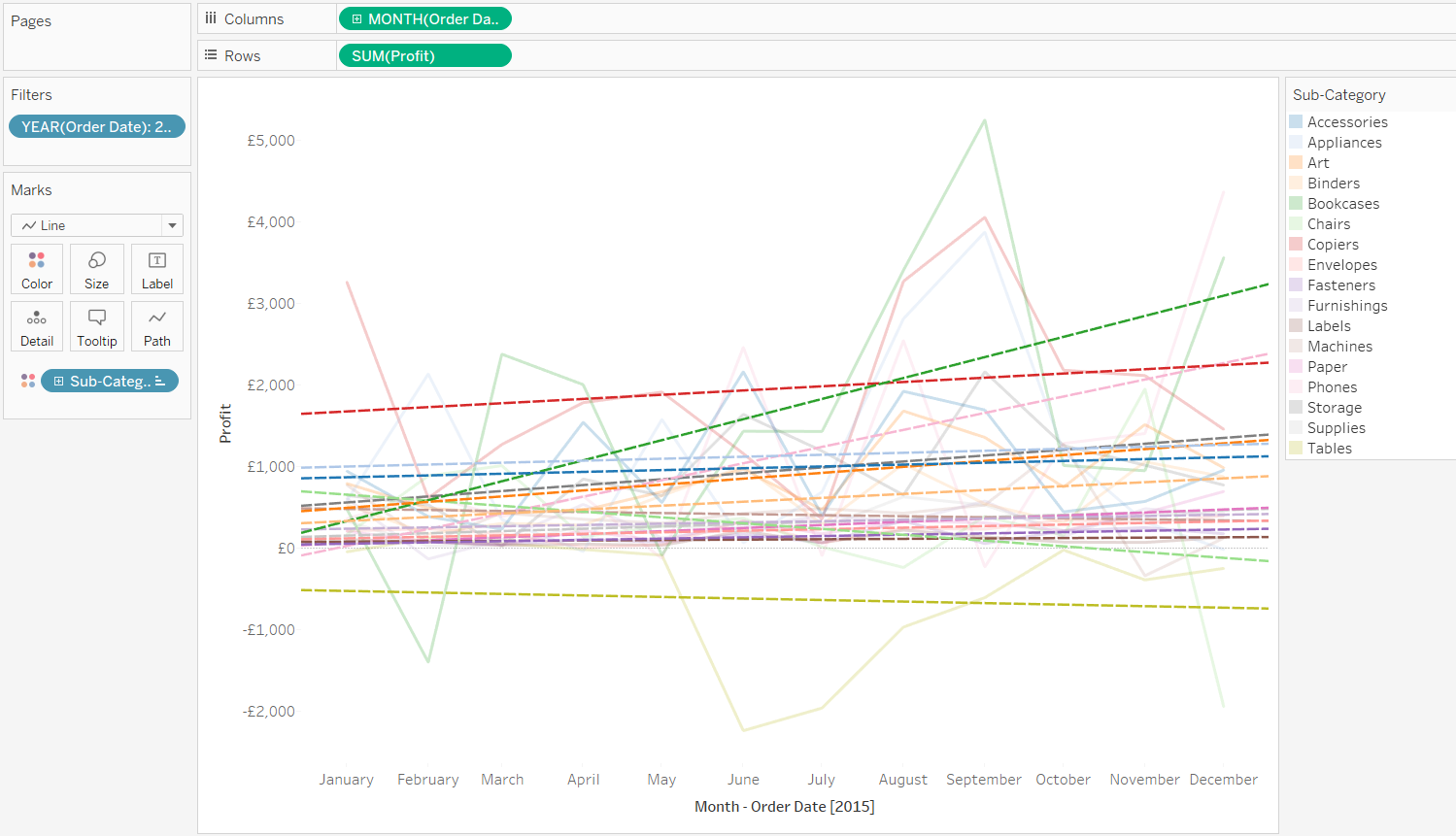
Task: Expand the MONTH(Order Date) pill on Columns
Action: [357, 19]
